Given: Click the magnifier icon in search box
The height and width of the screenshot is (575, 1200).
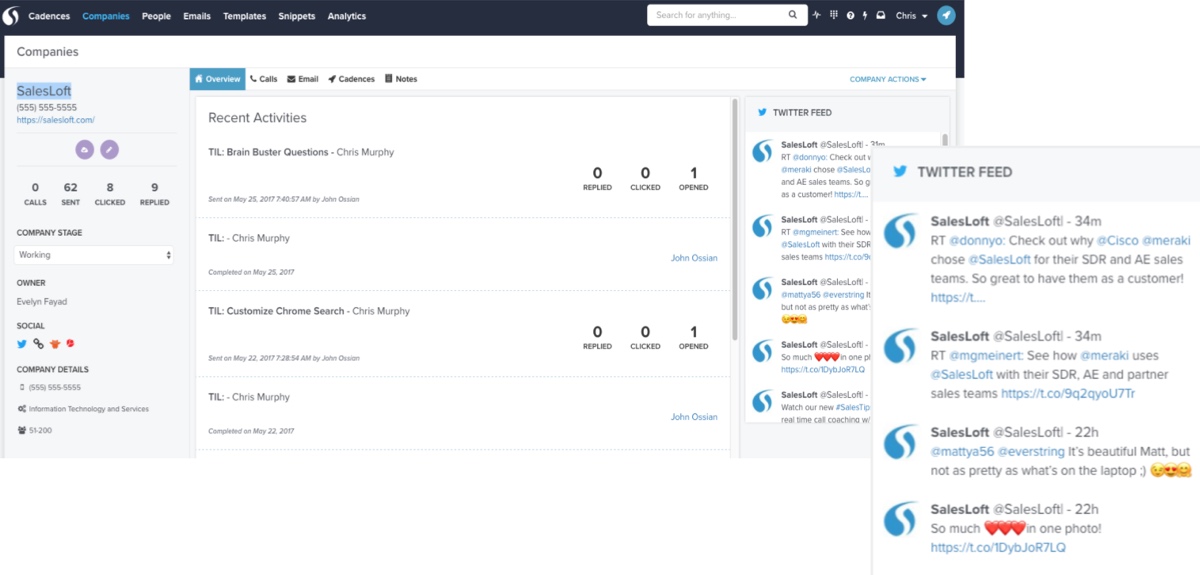Looking at the screenshot, I should pyautogui.click(x=793, y=16).
